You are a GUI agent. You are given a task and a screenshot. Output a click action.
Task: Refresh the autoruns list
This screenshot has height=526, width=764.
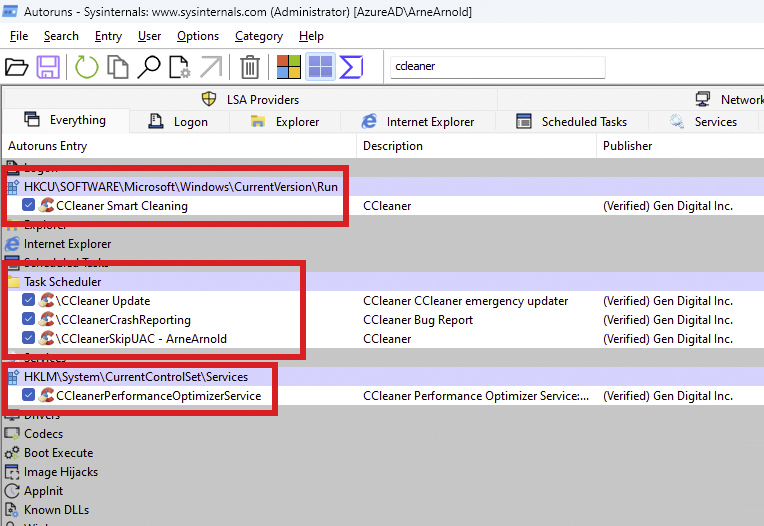pos(86,67)
